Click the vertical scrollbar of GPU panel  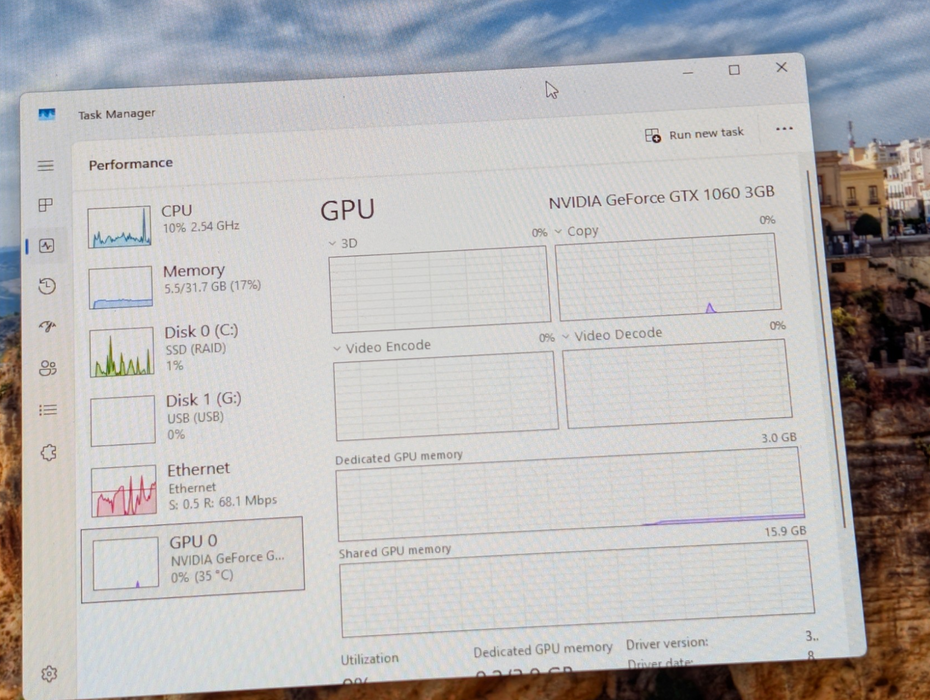click(x=826, y=350)
